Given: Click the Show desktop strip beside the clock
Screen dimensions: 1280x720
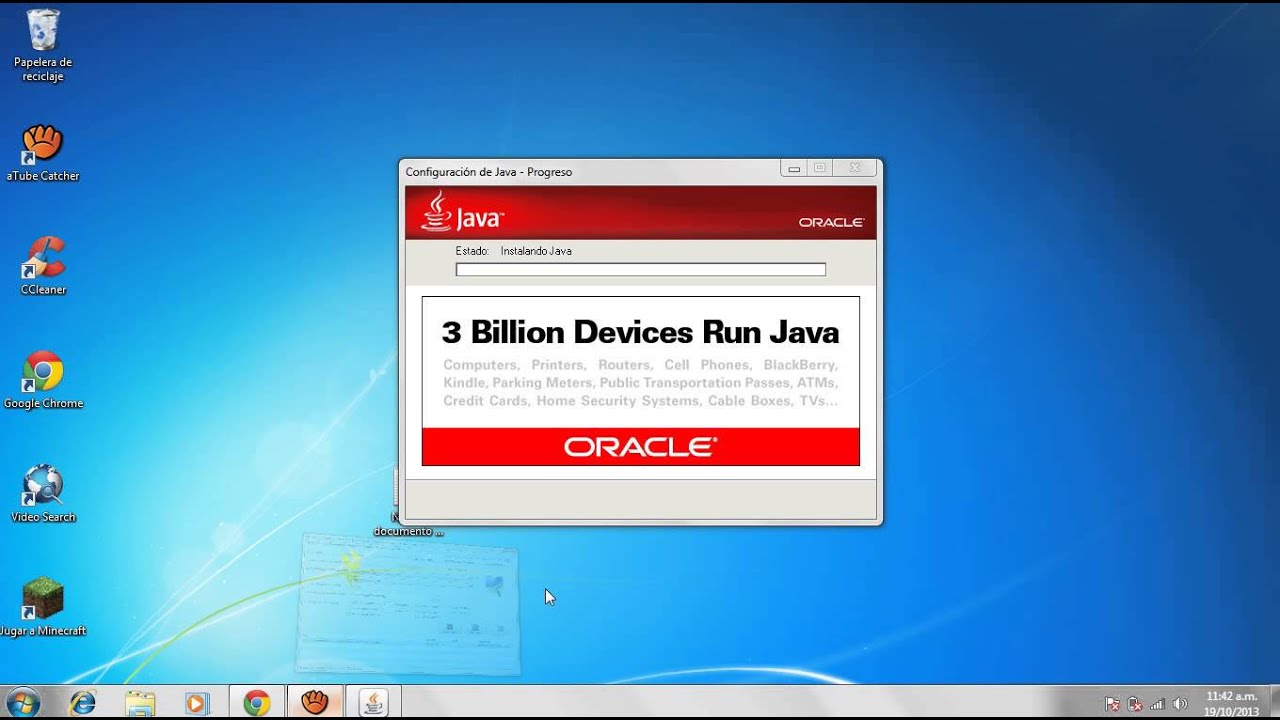Looking at the screenshot, I should point(1273,703).
